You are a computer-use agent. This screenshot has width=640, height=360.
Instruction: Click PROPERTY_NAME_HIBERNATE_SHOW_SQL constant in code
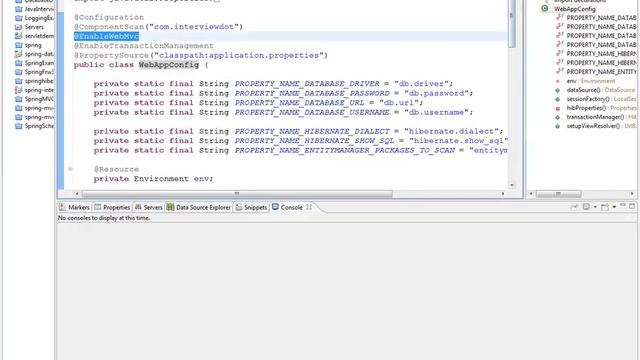(314, 140)
